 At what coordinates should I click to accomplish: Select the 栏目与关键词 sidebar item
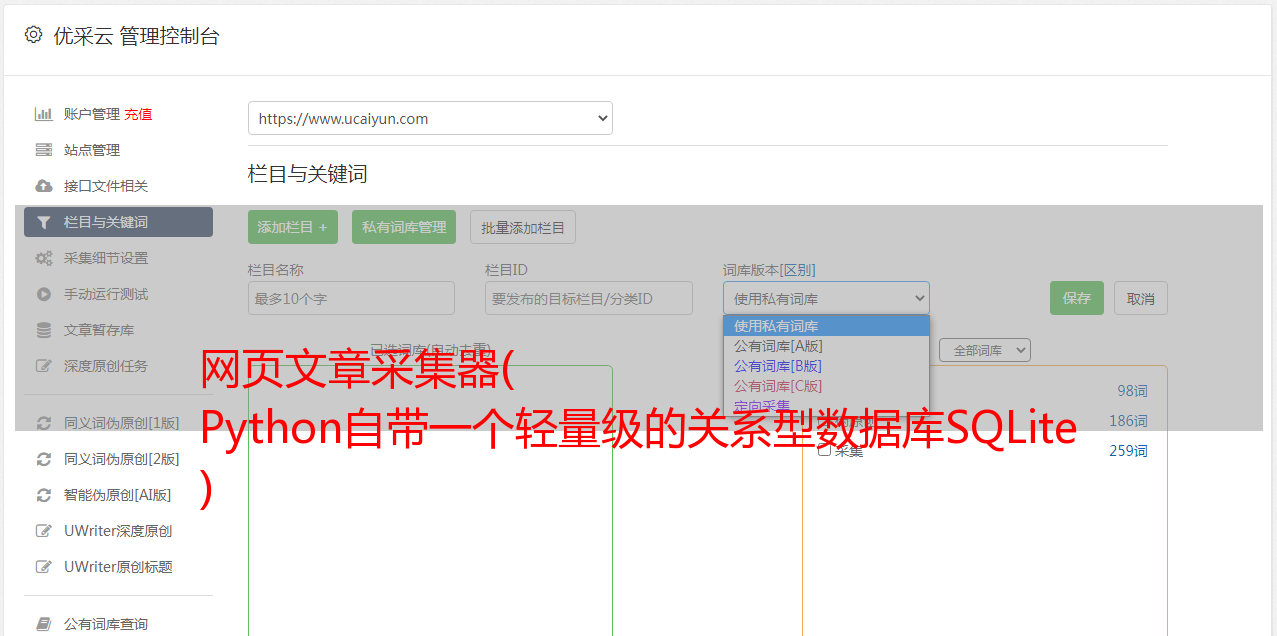pyautogui.click(x=118, y=222)
